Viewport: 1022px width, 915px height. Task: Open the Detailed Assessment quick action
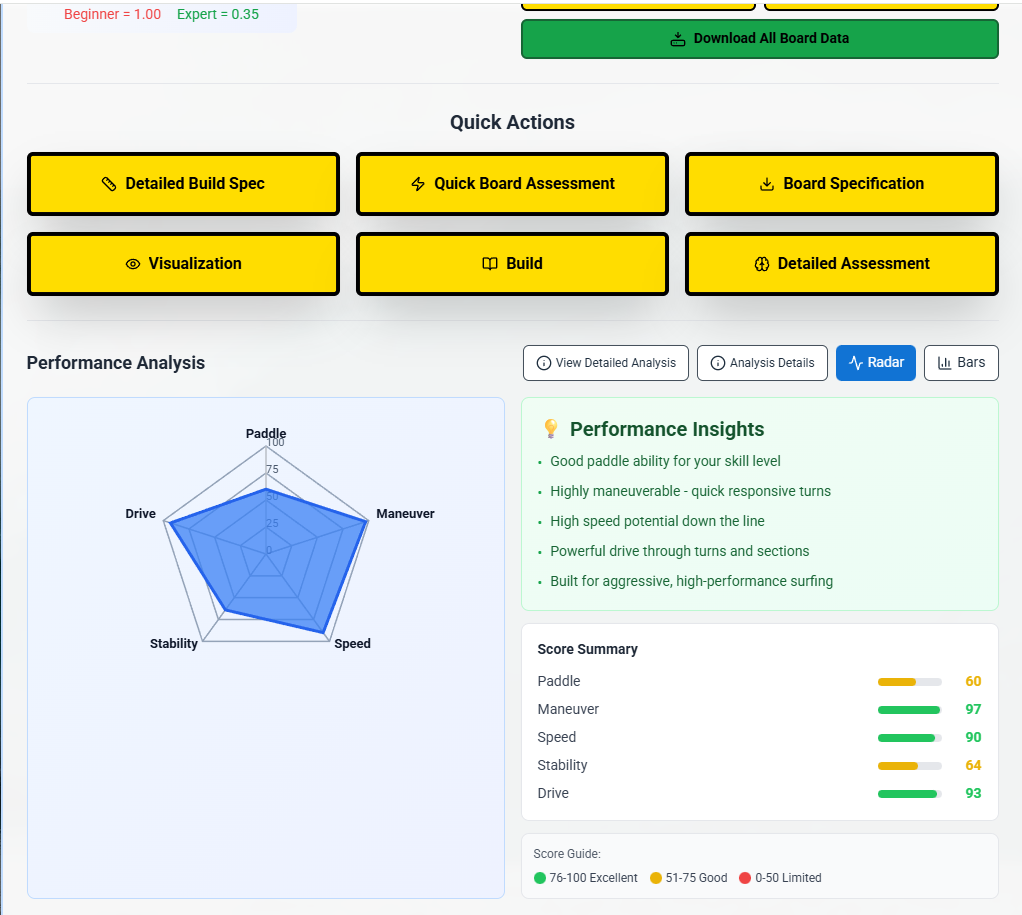pos(841,264)
